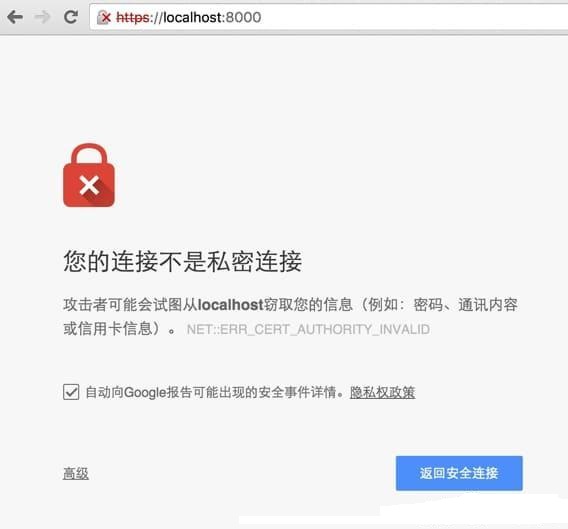Click the port number 8000 in the URL
The width and height of the screenshot is (568, 529).
243,17
